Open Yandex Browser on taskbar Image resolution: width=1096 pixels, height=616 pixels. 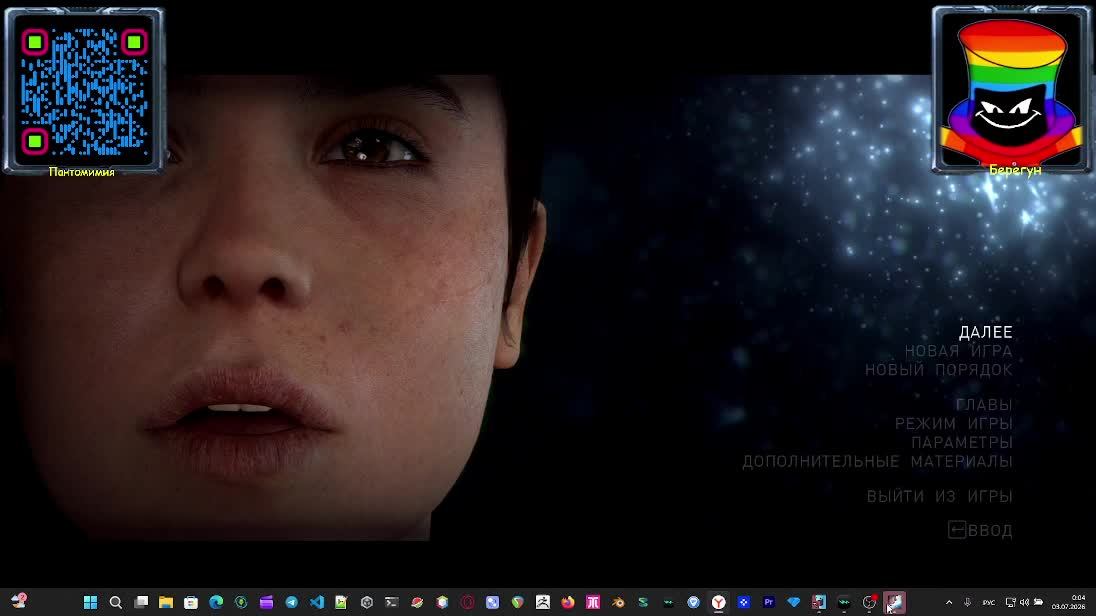tap(719, 602)
